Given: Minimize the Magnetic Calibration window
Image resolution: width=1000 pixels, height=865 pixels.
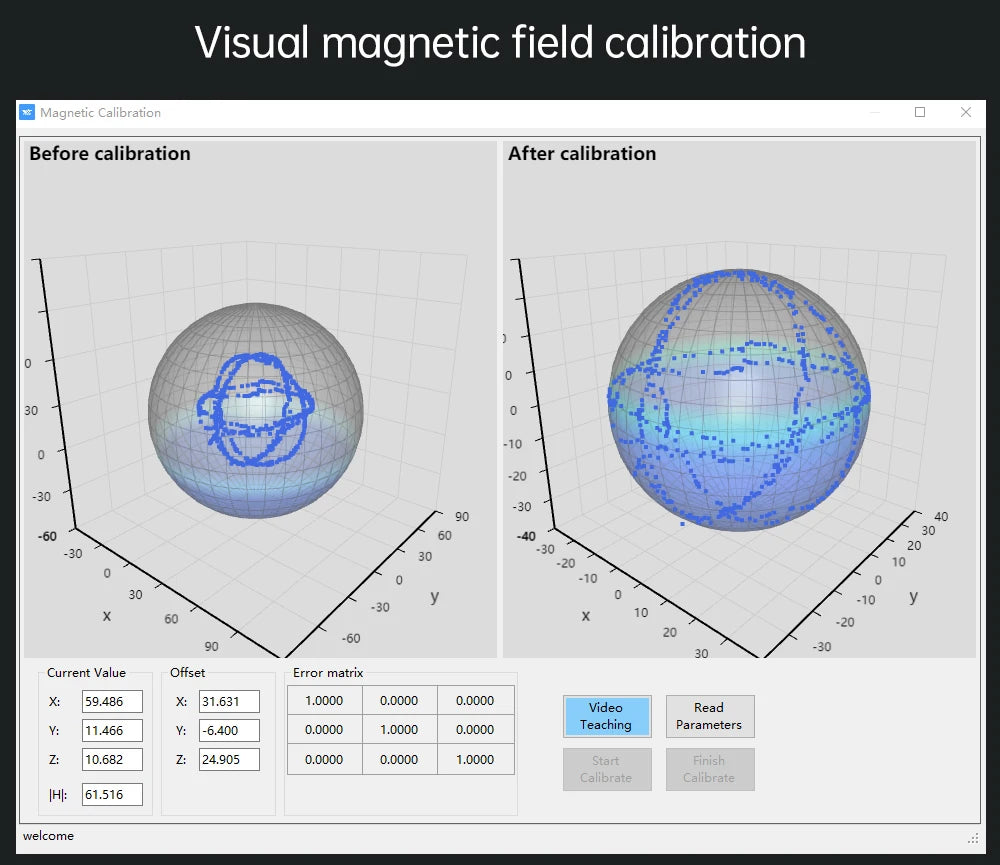Looking at the screenshot, I should pyautogui.click(x=875, y=112).
